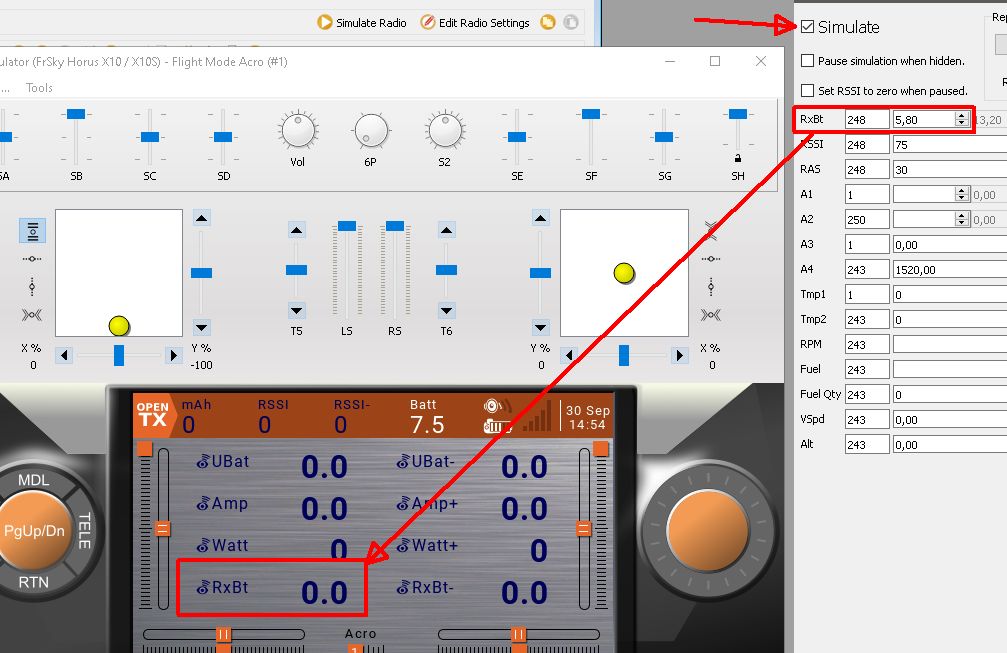Viewport: 1007px width, 653px height.
Task: Click the T5 trim down arrow
Action: pos(297,311)
